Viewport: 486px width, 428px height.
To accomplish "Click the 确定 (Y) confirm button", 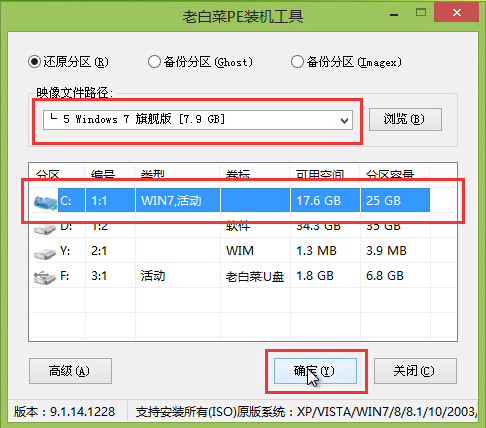I will [315, 371].
